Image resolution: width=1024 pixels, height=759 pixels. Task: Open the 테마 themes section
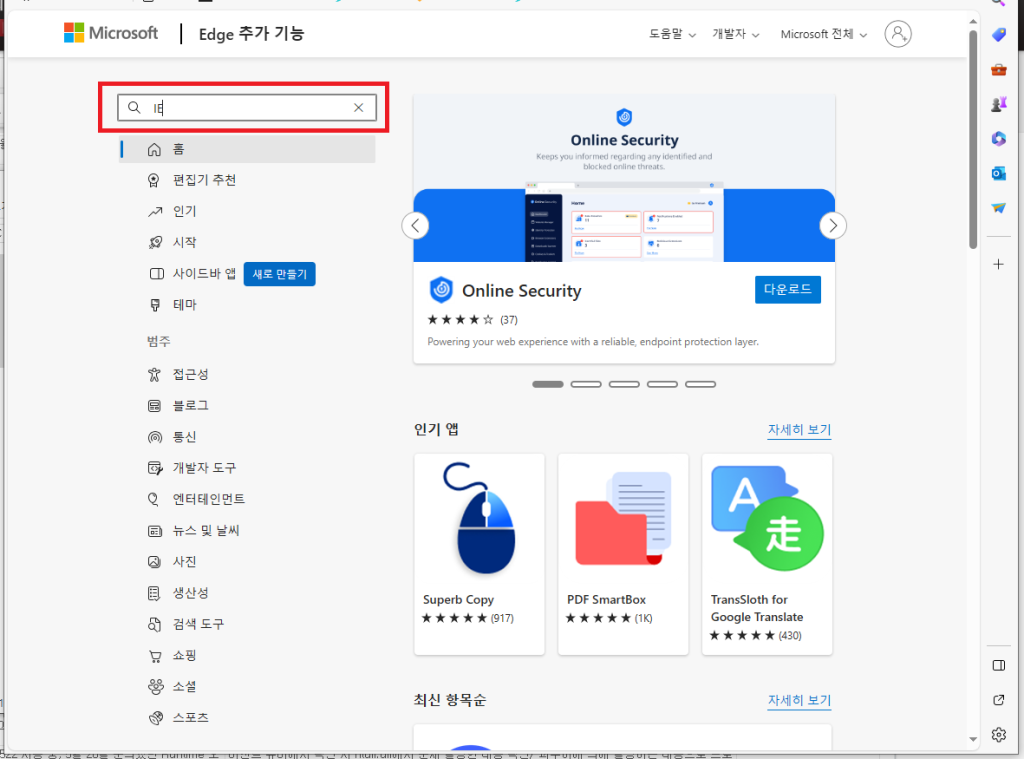[x=184, y=304]
